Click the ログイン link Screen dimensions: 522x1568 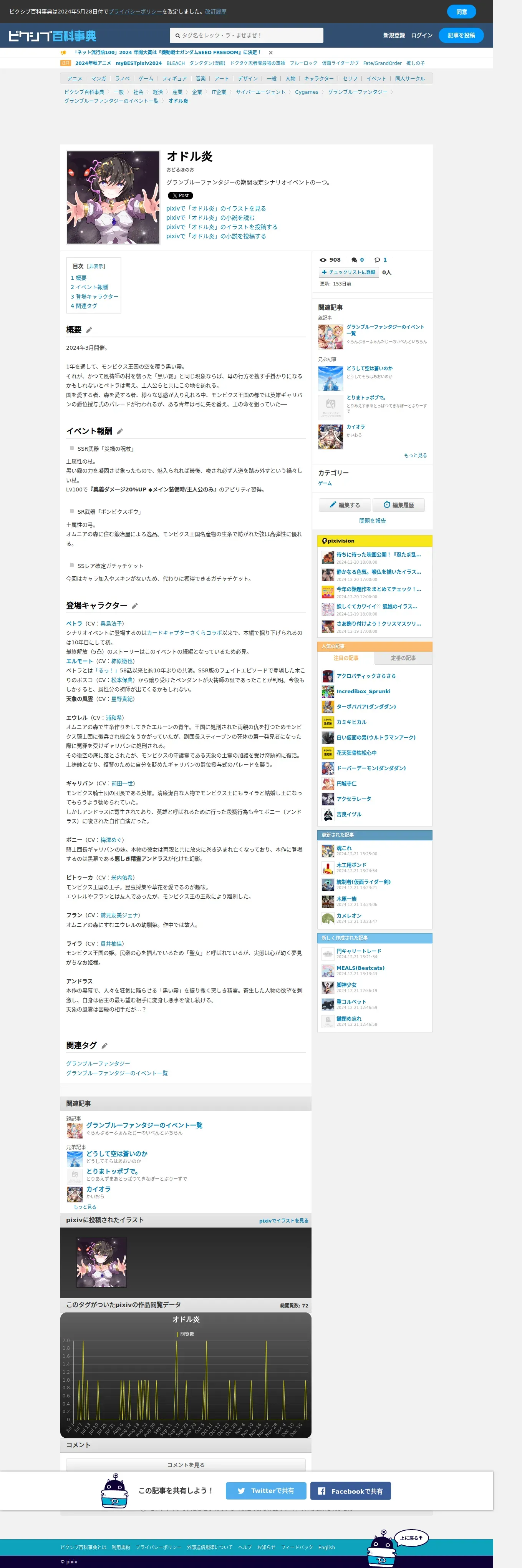422,35
